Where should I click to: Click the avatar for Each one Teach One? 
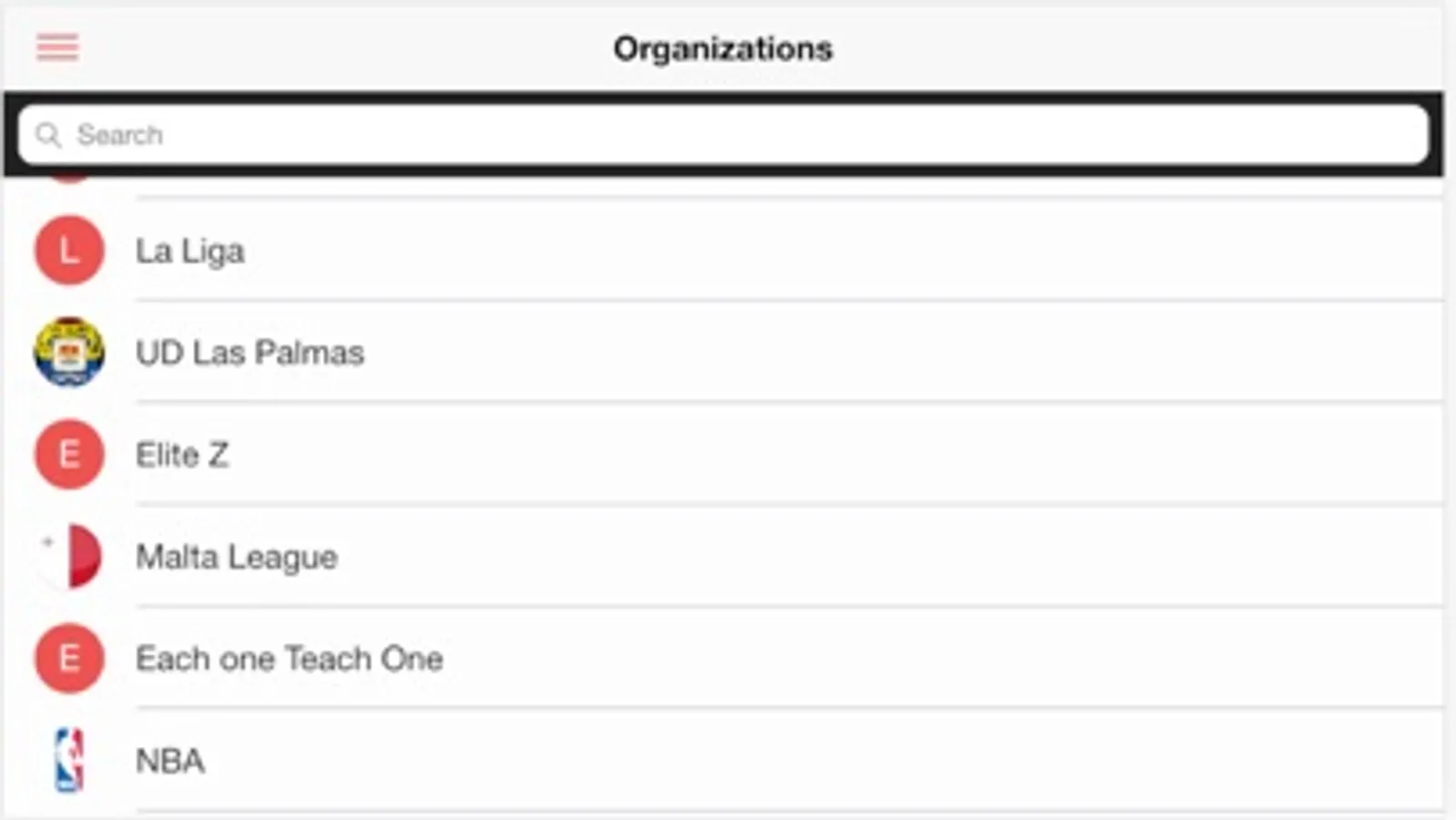[69, 658]
